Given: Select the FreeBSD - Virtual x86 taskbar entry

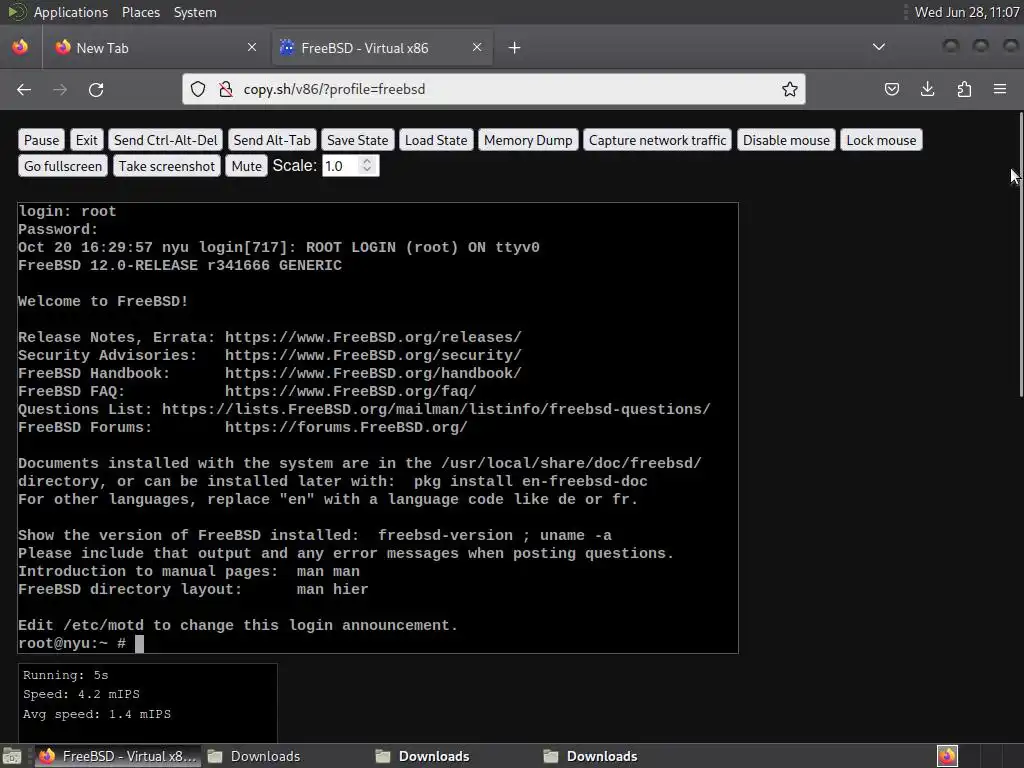Looking at the screenshot, I should click(116, 756).
